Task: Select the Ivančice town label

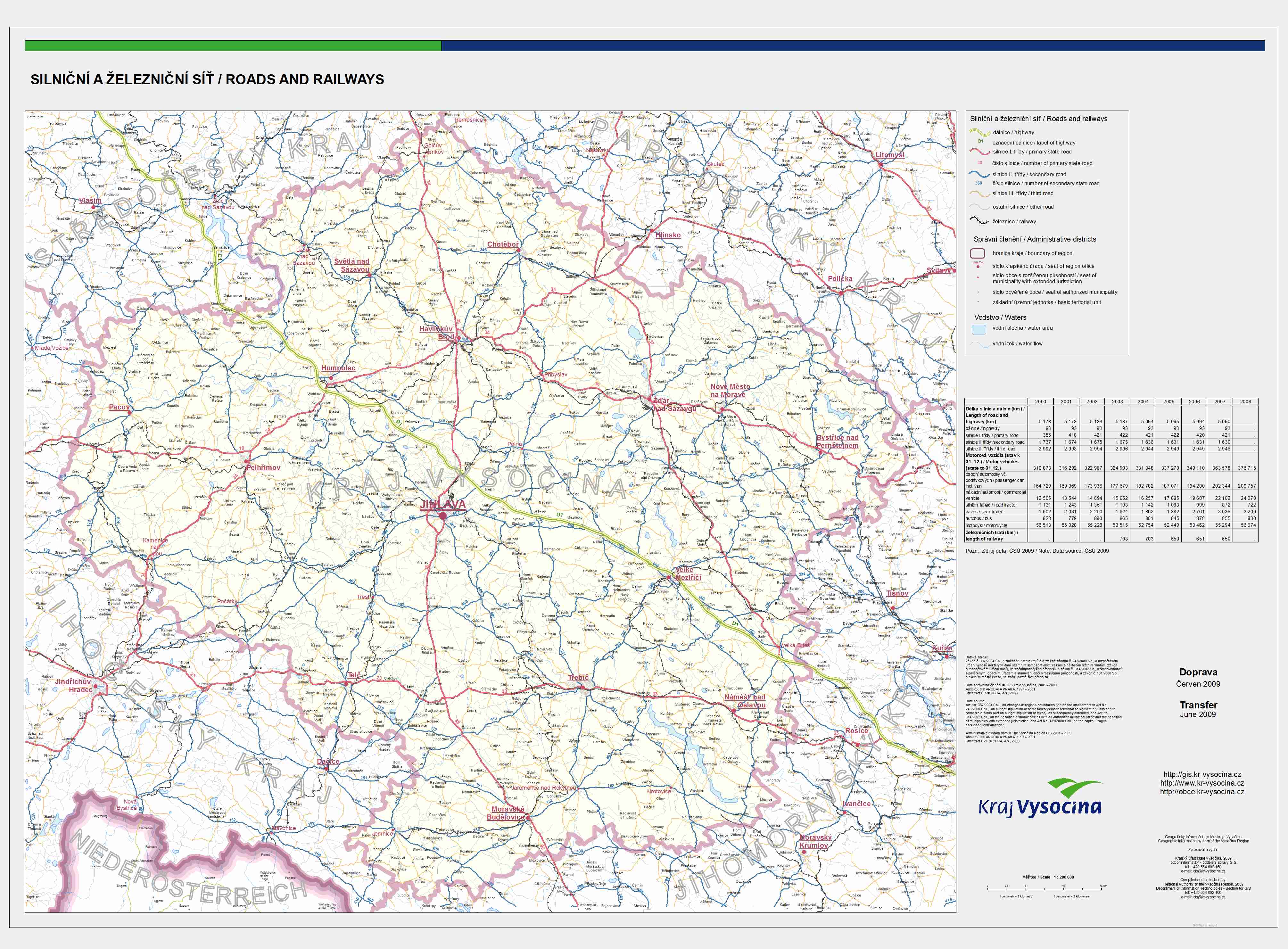Action: click(x=857, y=804)
